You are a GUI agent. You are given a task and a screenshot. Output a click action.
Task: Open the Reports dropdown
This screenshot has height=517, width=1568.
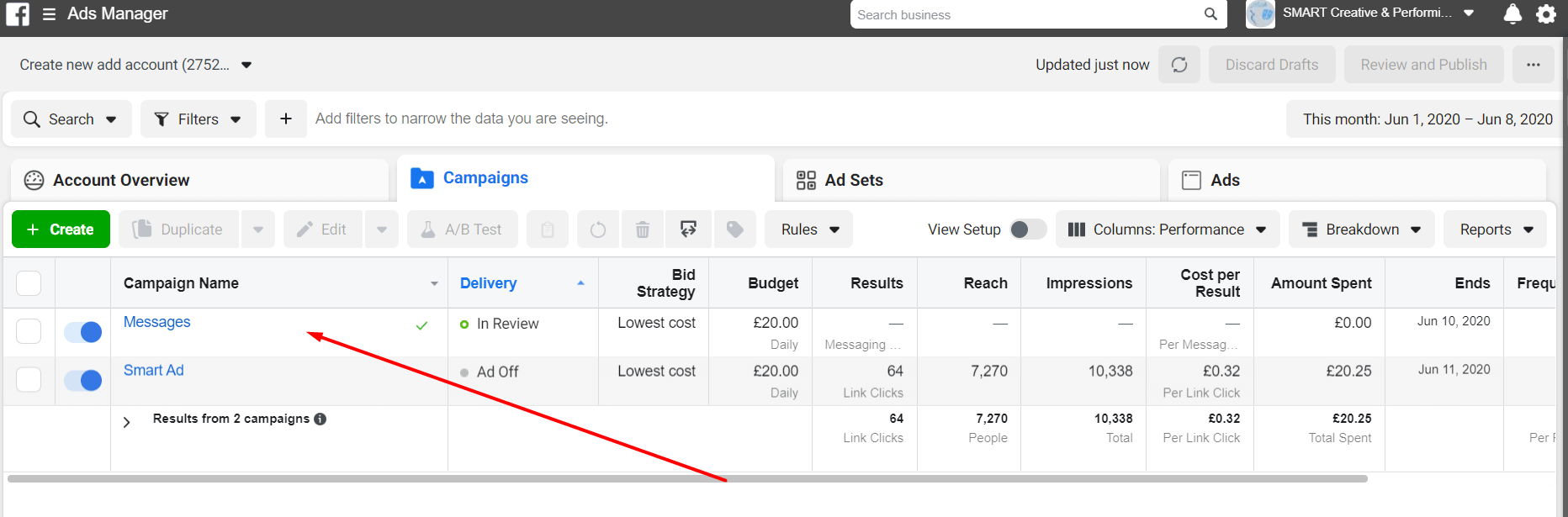(x=1495, y=229)
